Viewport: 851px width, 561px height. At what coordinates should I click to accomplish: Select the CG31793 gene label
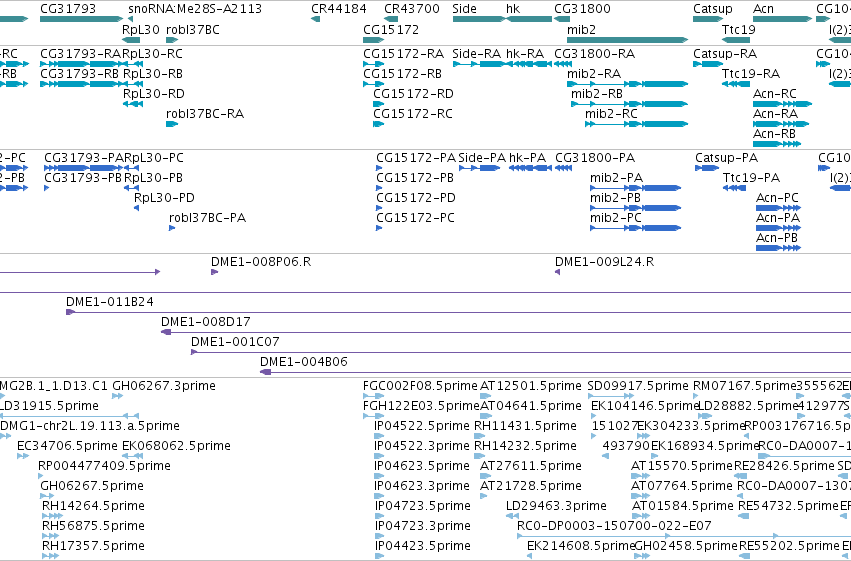[68, 9]
